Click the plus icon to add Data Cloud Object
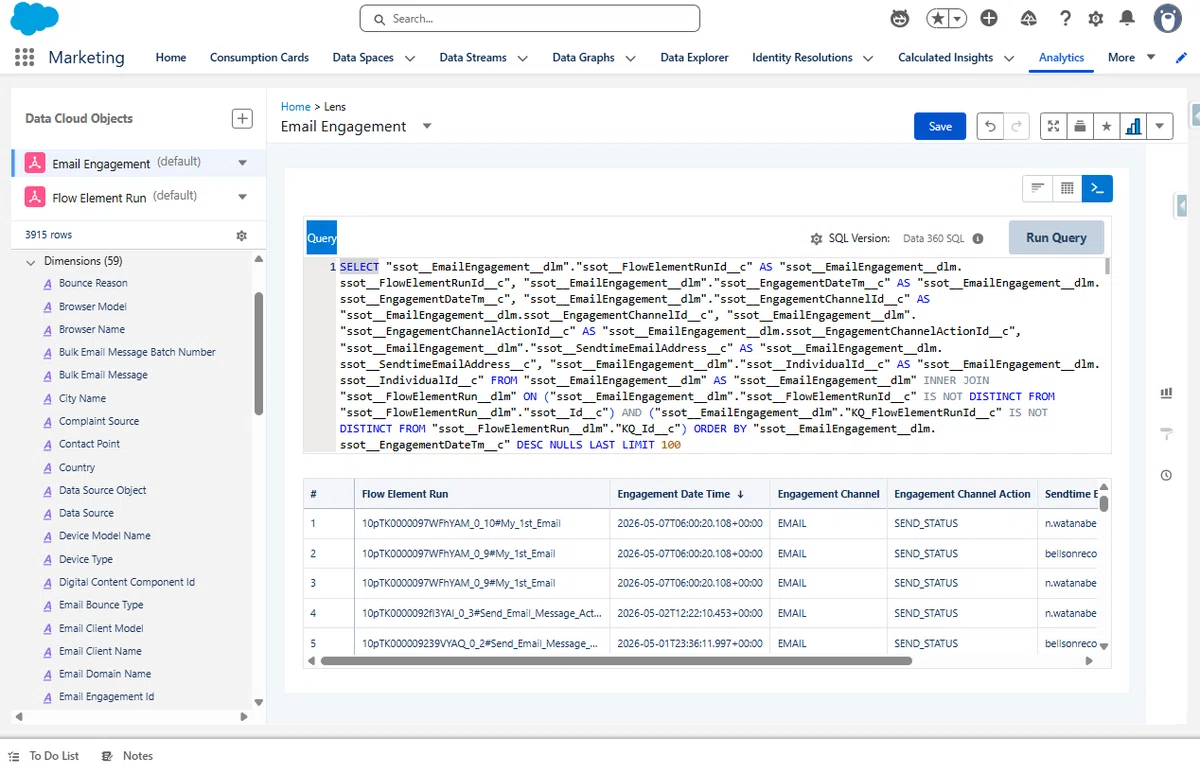The height and width of the screenshot is (771, 1200). pos(242,118)
